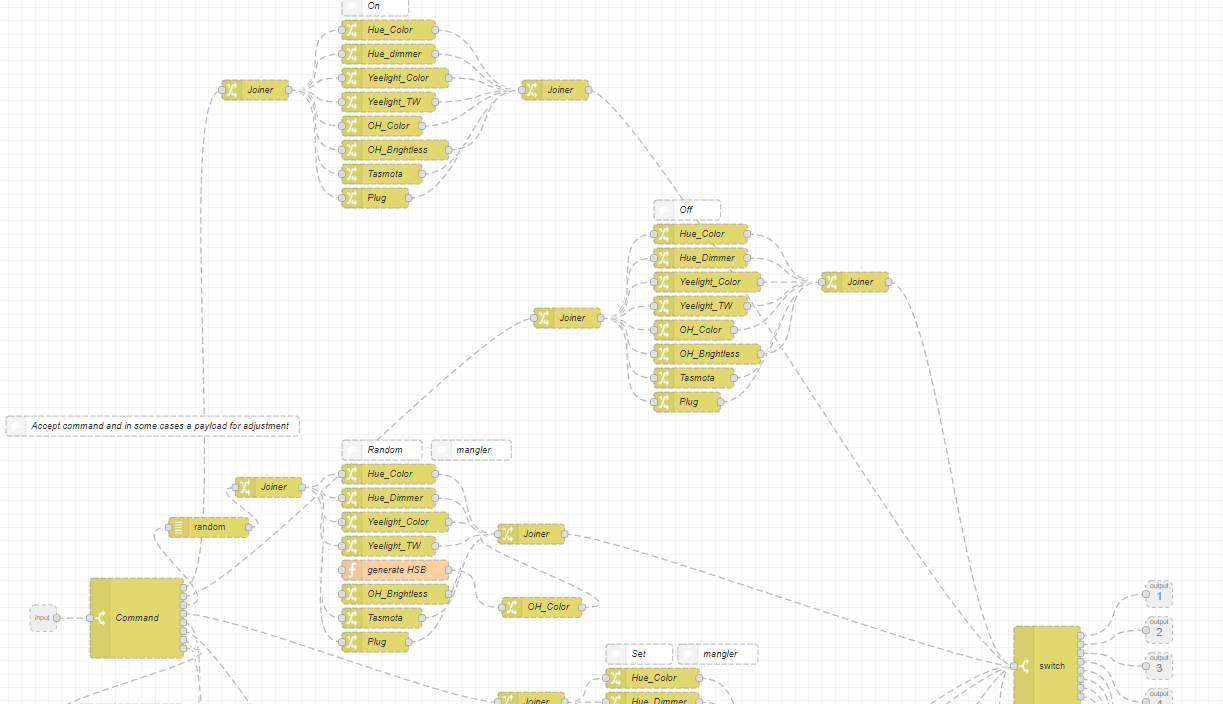Select Yeelight_Color node in the On group

396,78
